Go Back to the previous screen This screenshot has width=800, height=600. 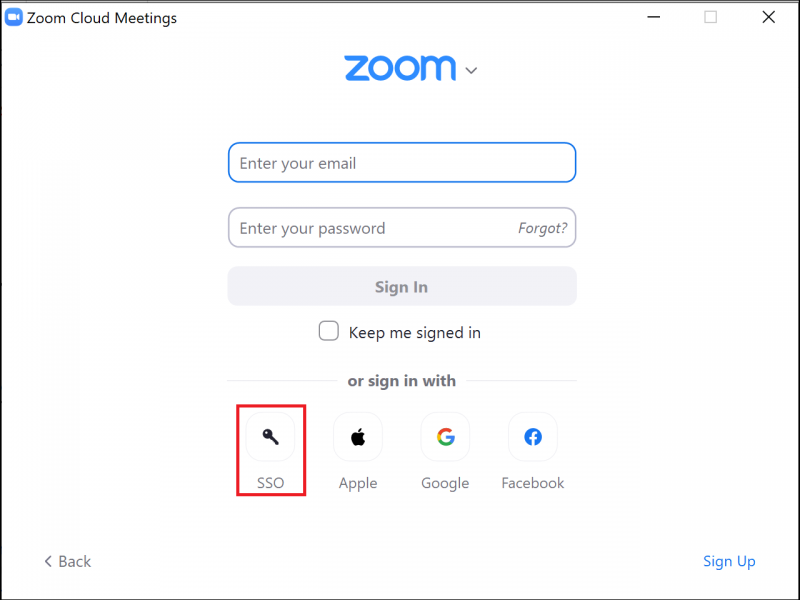pyautogui.click(x=66, y=562)
